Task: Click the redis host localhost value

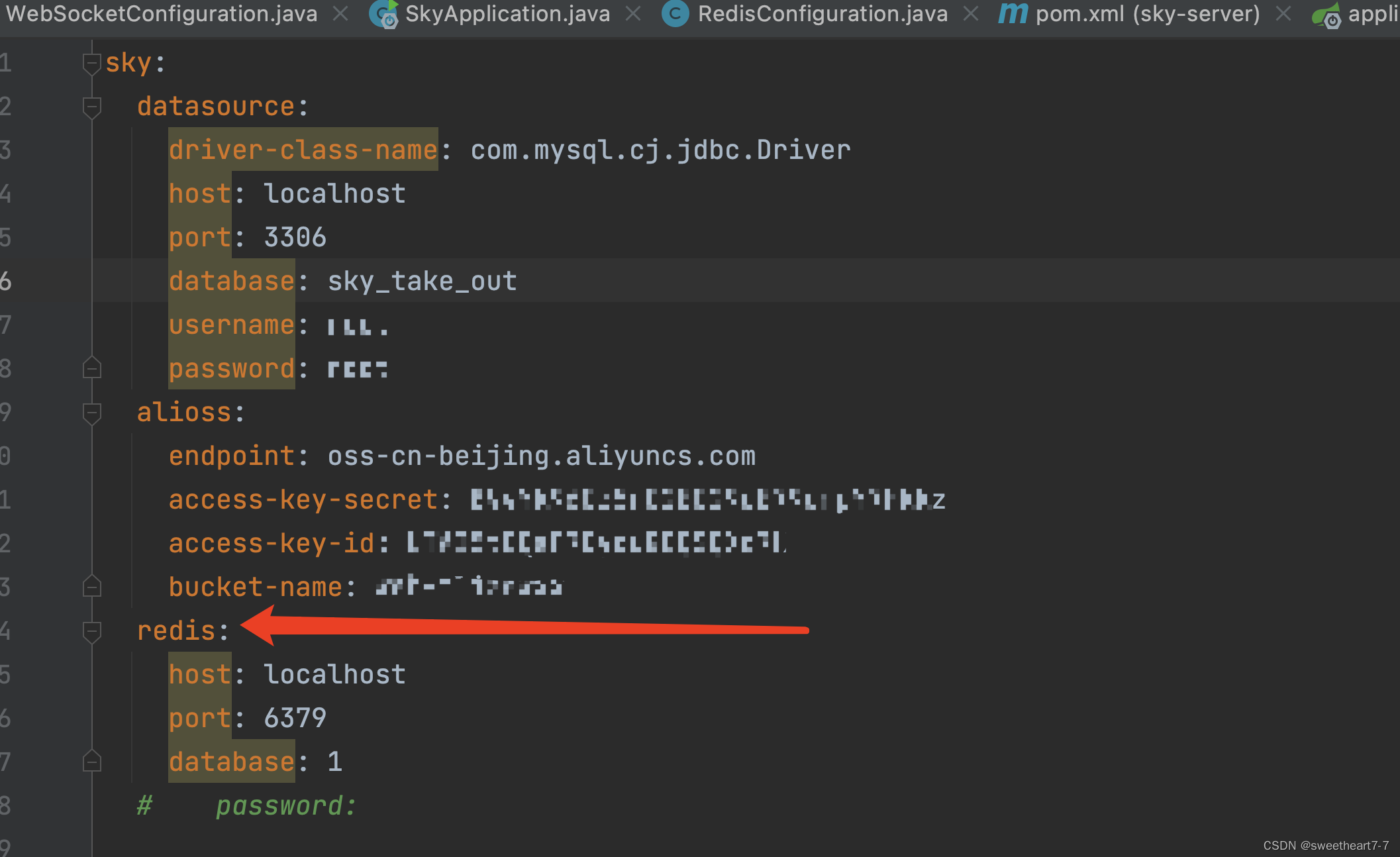Action: pos(334,674)
